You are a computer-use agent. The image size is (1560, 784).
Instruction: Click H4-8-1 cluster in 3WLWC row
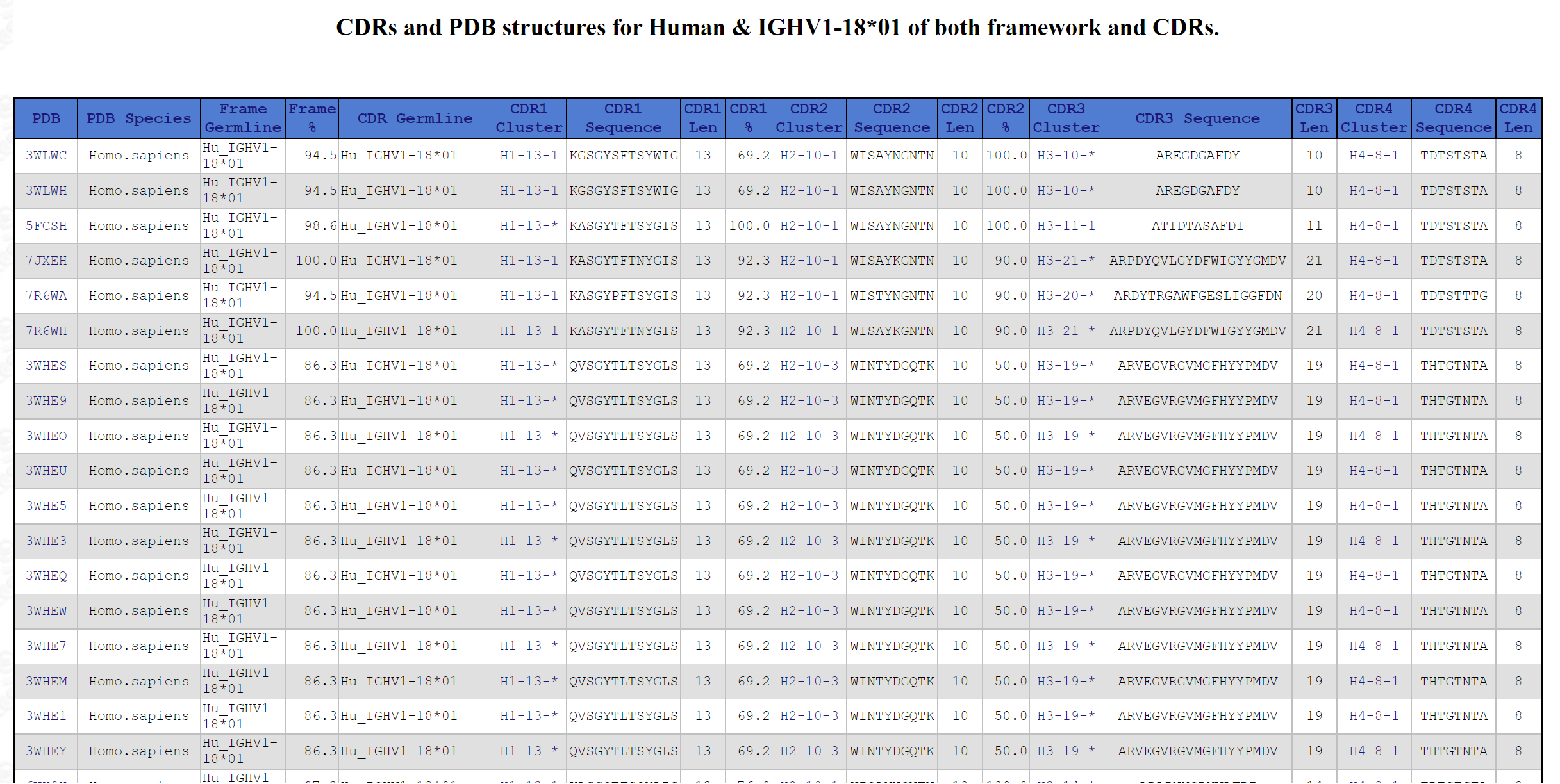click(x=1373, y=156)
